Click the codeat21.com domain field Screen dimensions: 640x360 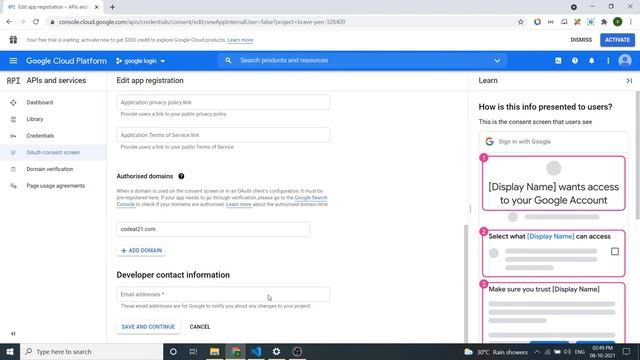click(213, 229)
